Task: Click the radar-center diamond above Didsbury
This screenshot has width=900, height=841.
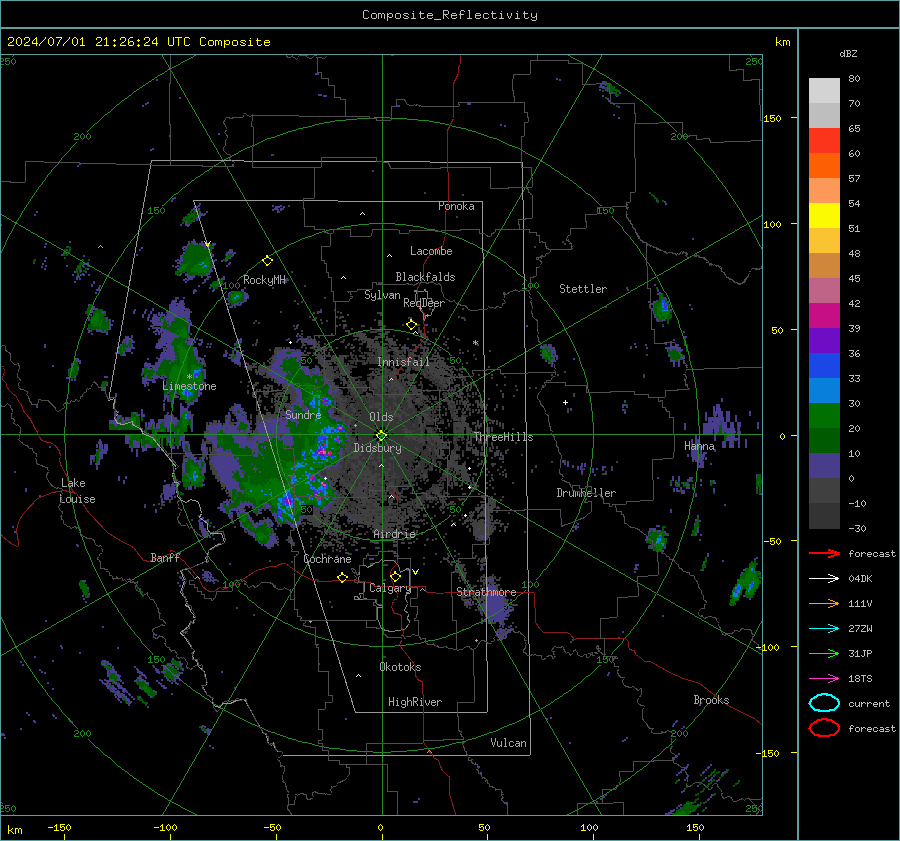Action: coord(381,436)
